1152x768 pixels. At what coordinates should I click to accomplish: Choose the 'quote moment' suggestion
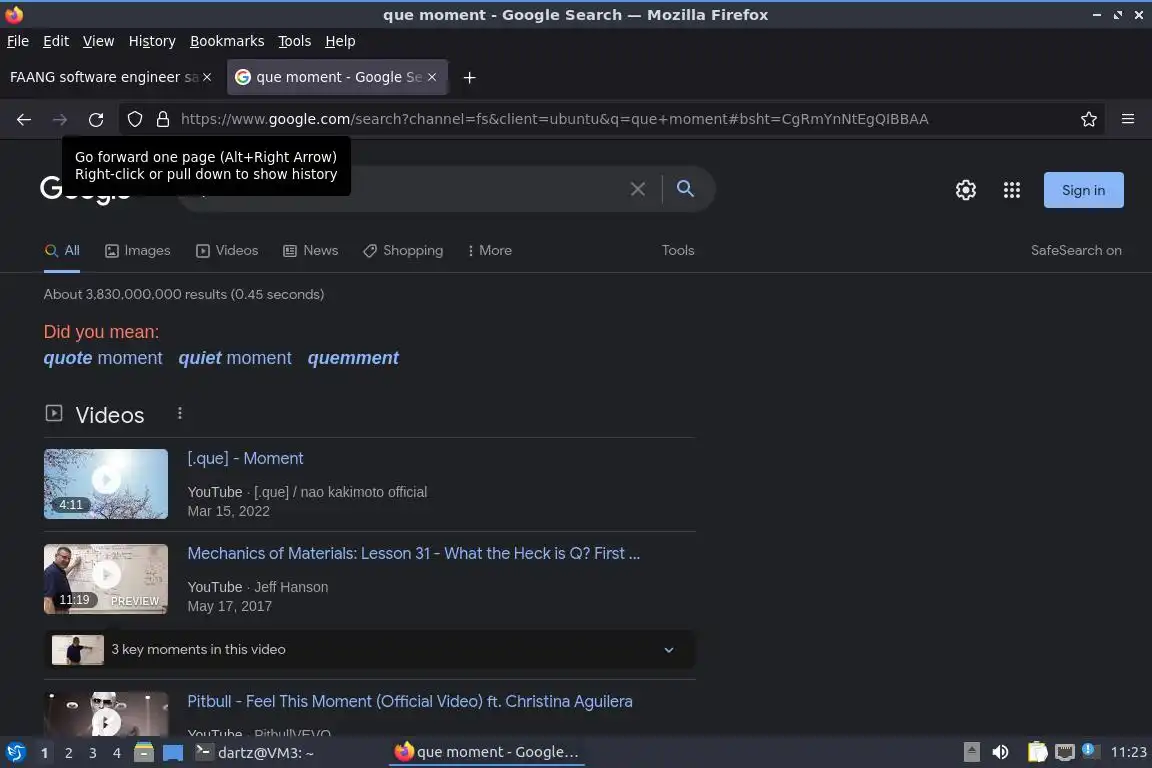[103, 358]
